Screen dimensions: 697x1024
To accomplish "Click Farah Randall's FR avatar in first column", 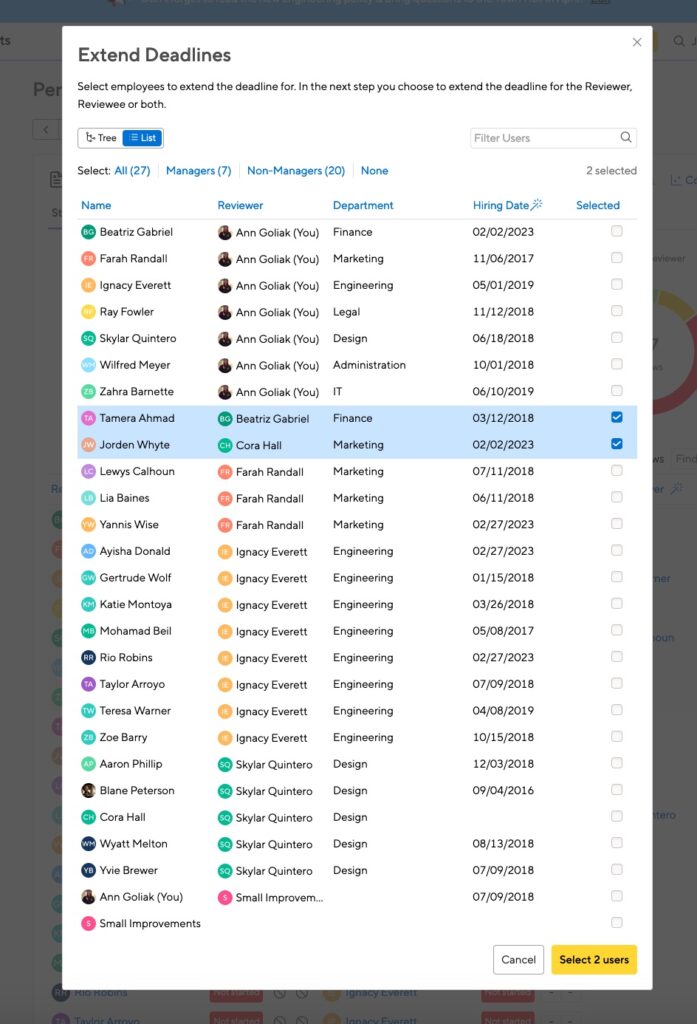I will click(88, 259).
